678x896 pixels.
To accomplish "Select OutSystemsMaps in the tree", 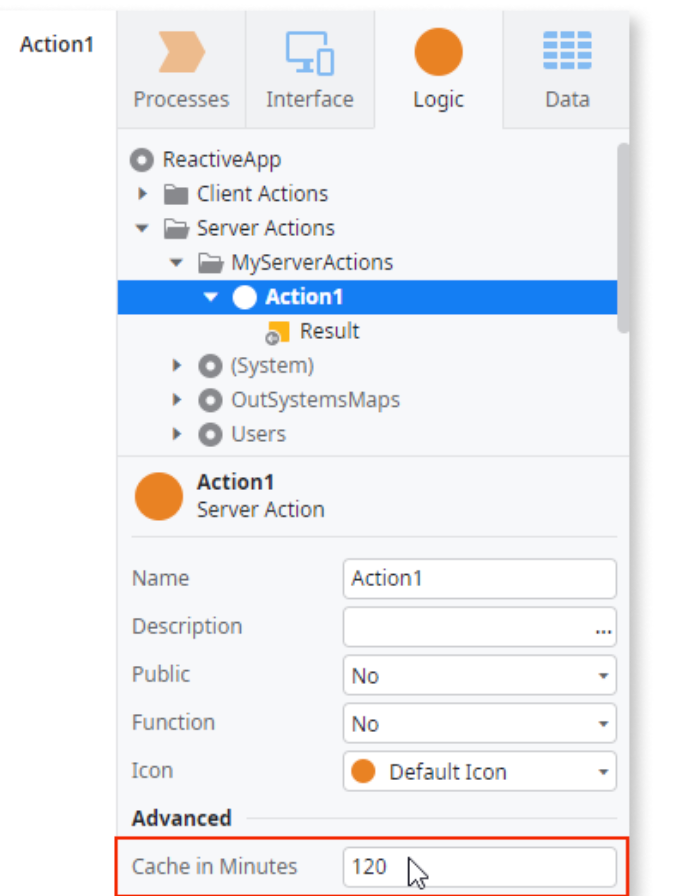I will click(x=316, y=399).
